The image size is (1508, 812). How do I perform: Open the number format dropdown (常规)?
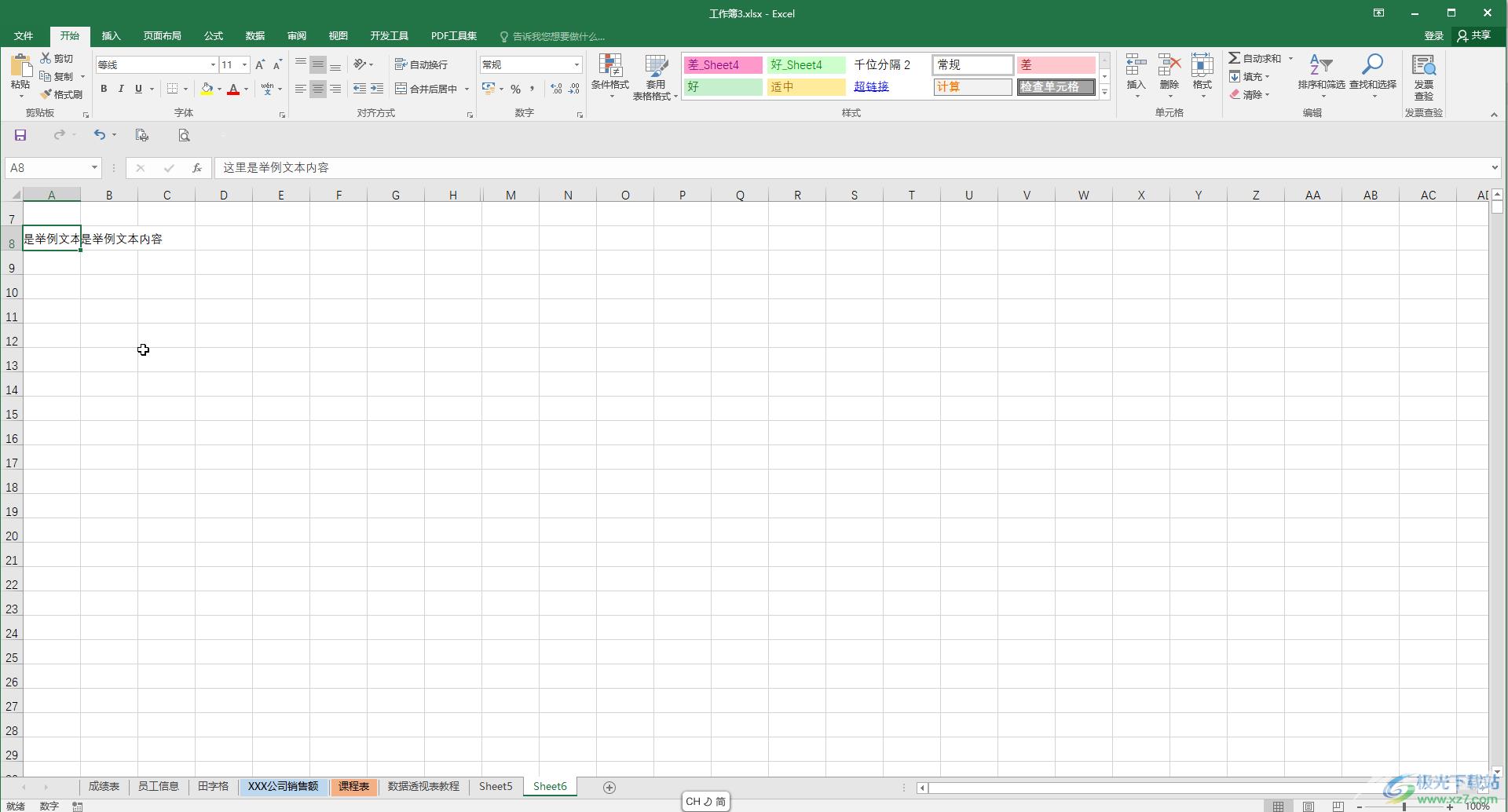coord(576,64)
